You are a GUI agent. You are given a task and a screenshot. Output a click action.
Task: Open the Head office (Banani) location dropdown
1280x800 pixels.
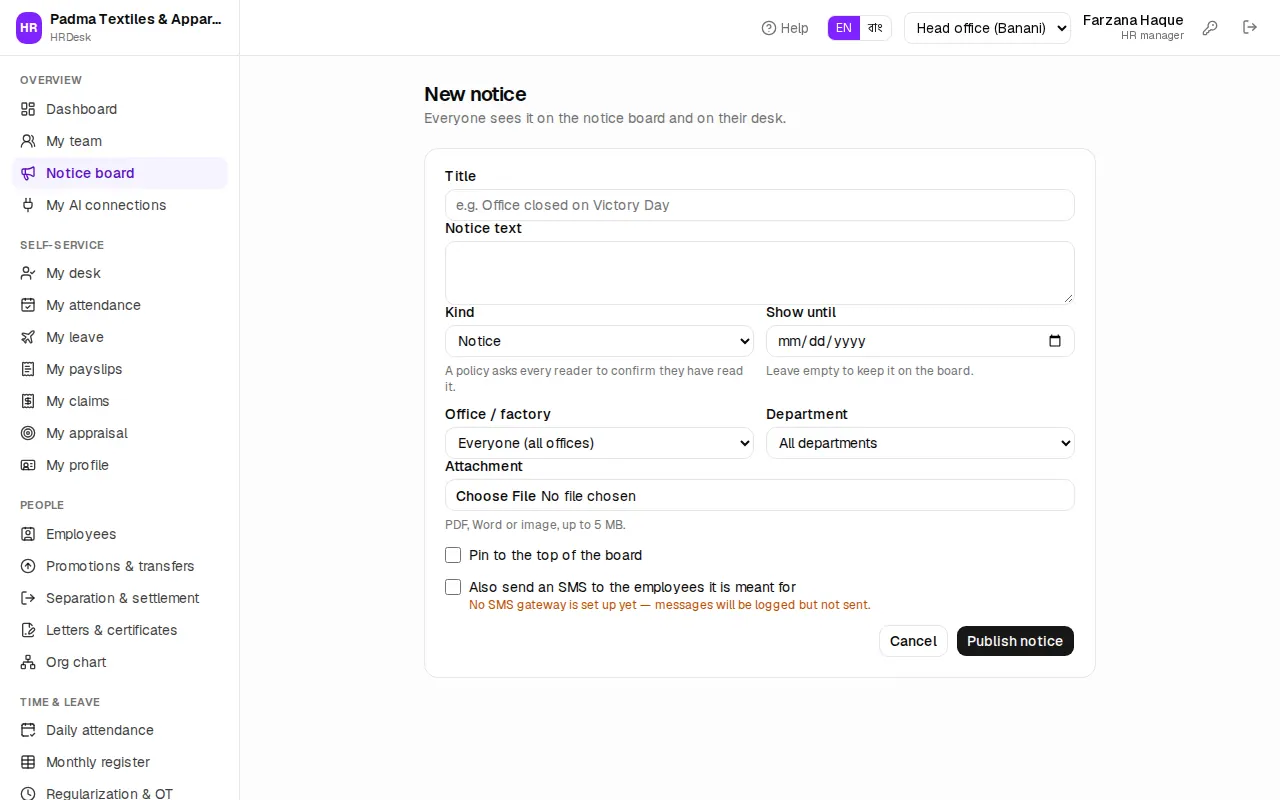click(x=987, y=28)
